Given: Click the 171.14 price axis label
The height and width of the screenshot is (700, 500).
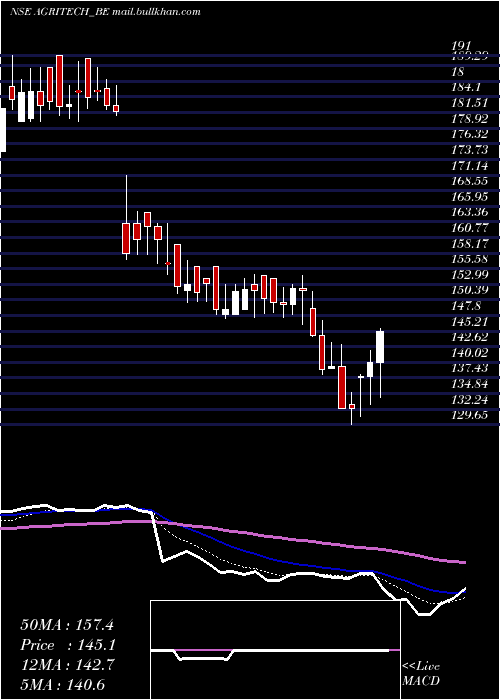Looking at the screenshot, I should [x=470, y=165].
